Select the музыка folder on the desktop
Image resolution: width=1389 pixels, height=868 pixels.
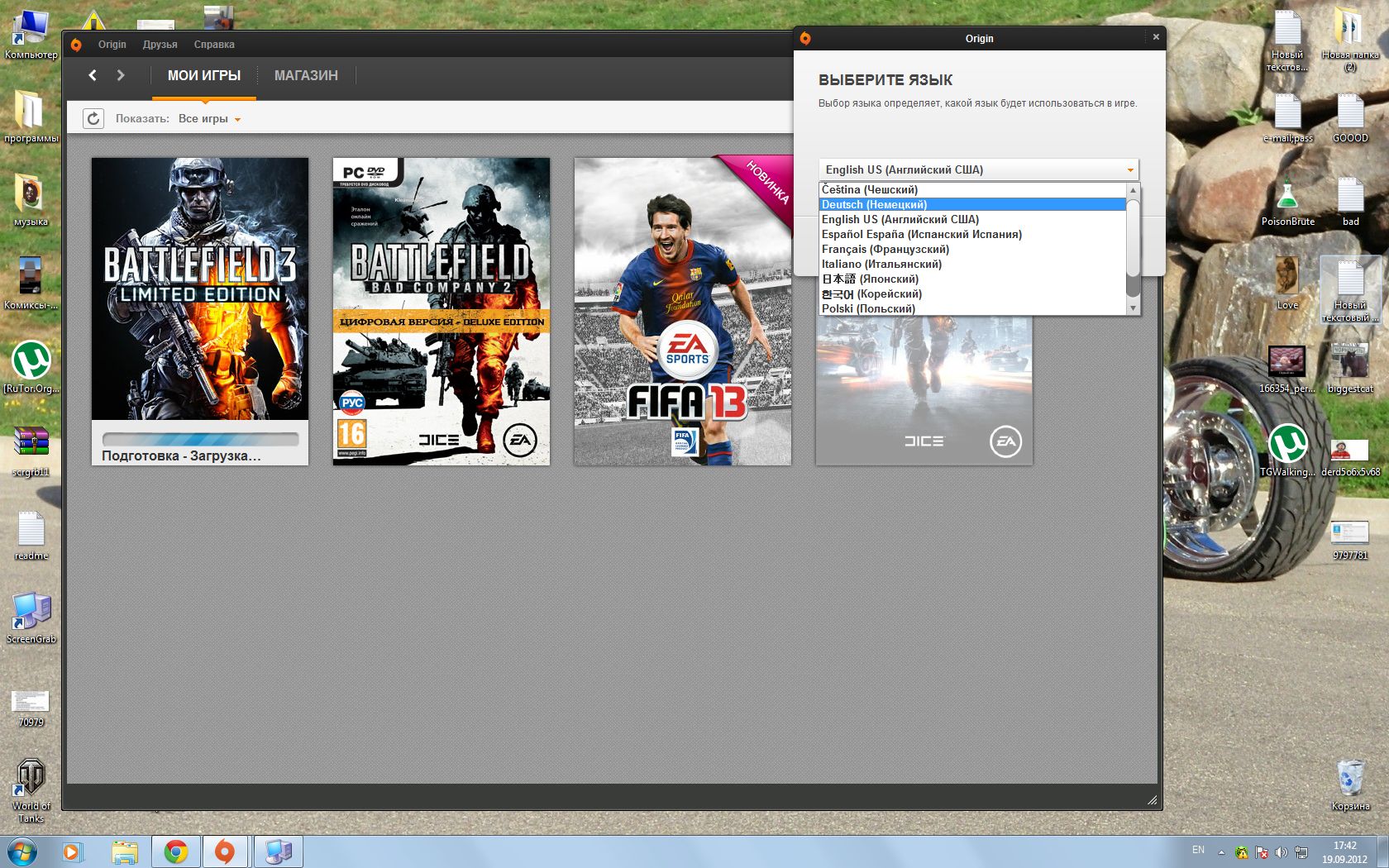click(31, 201)
